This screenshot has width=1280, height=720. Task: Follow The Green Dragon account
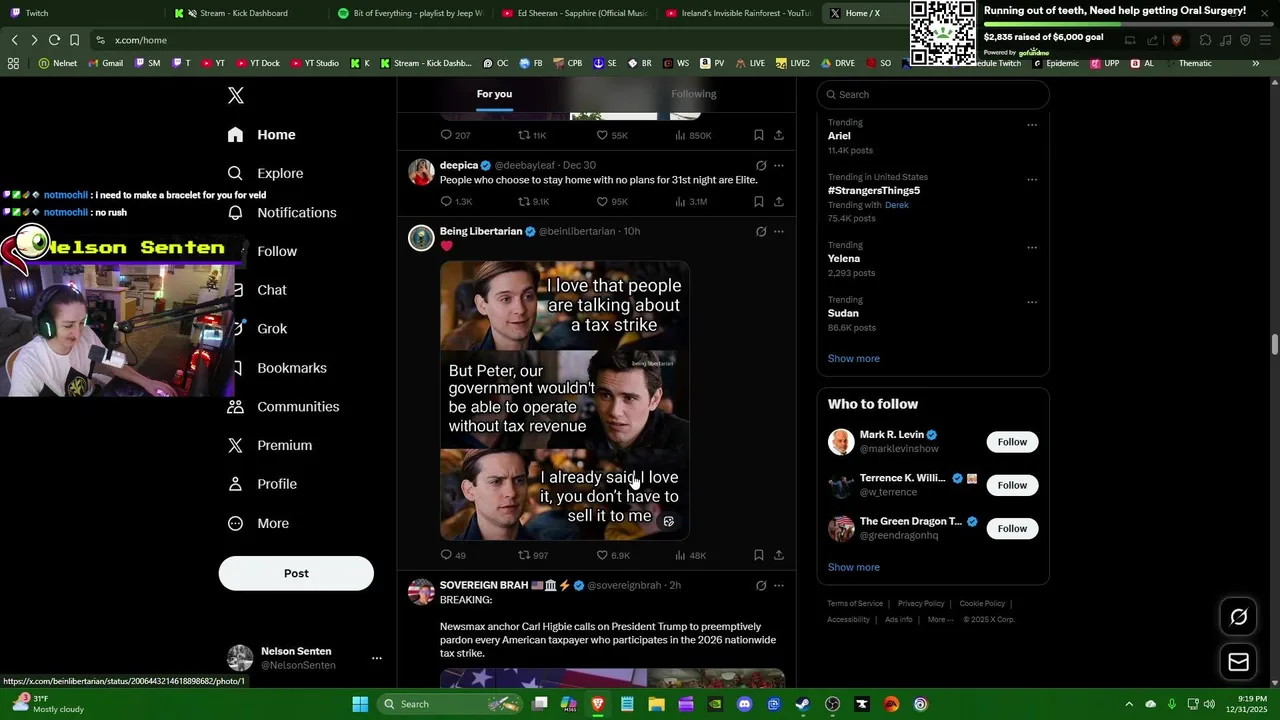pyautogui.click(x=1012, y=528)
